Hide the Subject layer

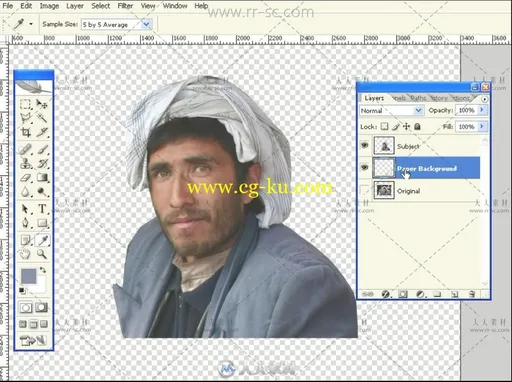click(x=365, y=145)
